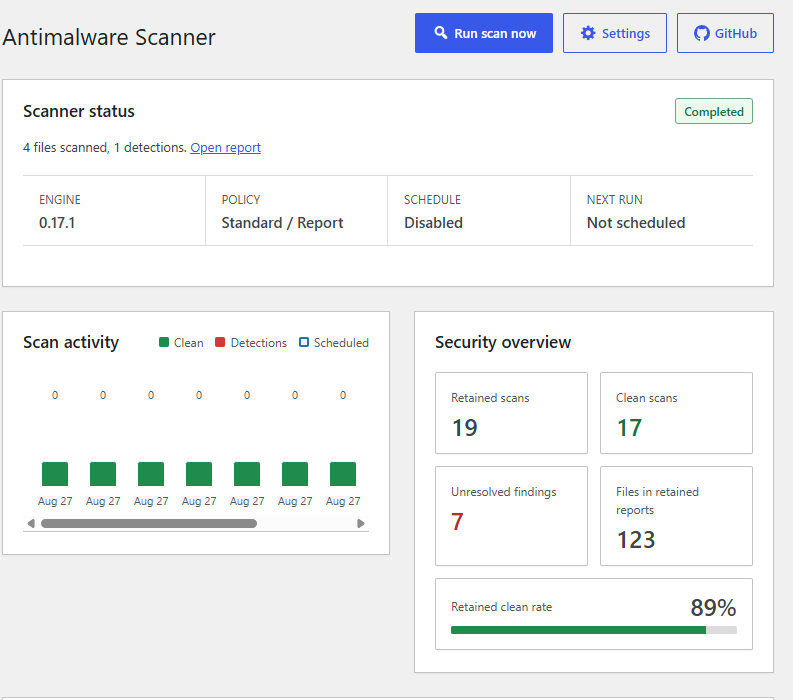Select the Retained scans card showing 19
The width and height of the screenshot is (793, 700).
tap(511, 413)
